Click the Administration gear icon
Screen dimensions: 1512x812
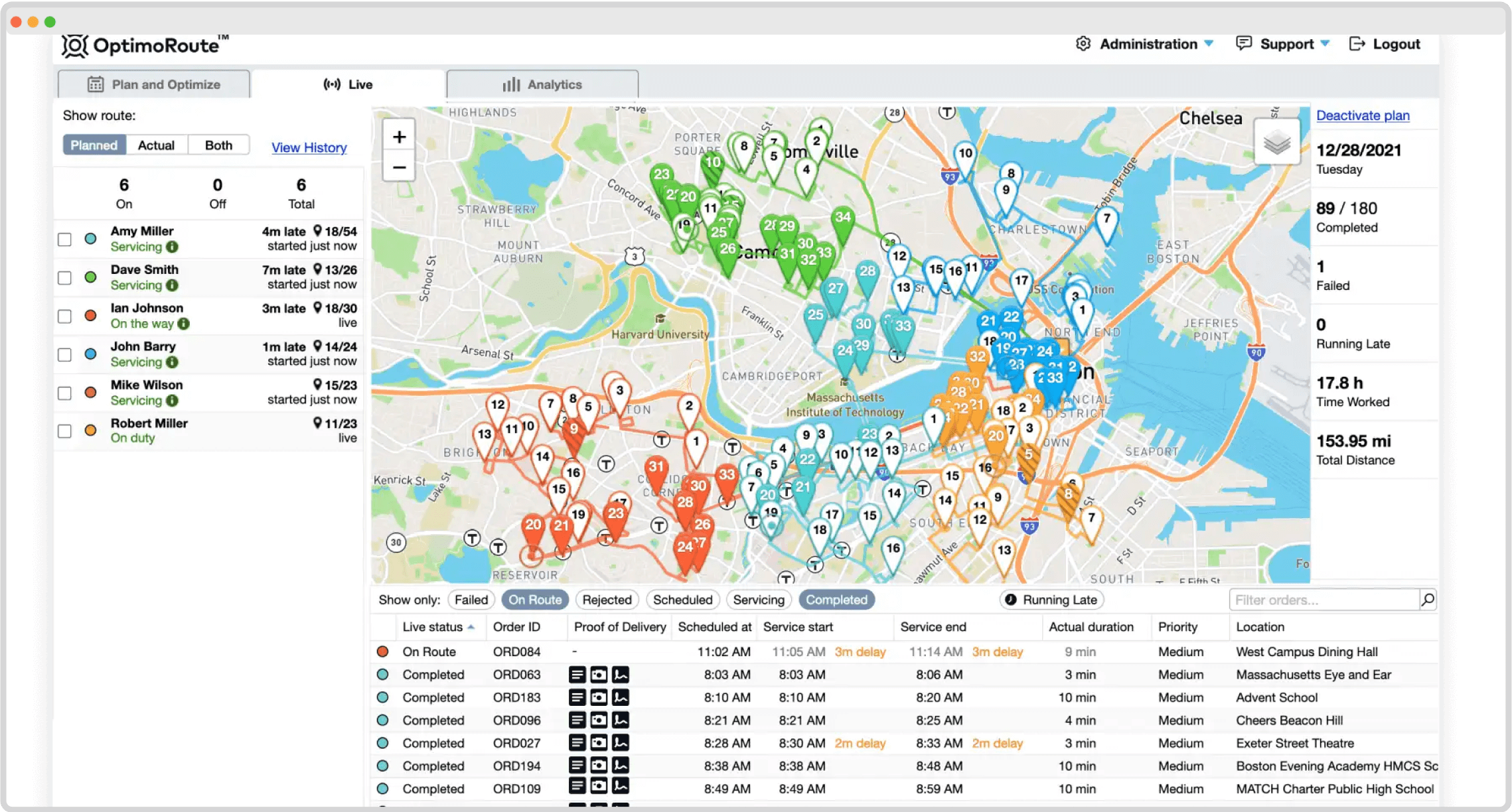point(1083,44)
